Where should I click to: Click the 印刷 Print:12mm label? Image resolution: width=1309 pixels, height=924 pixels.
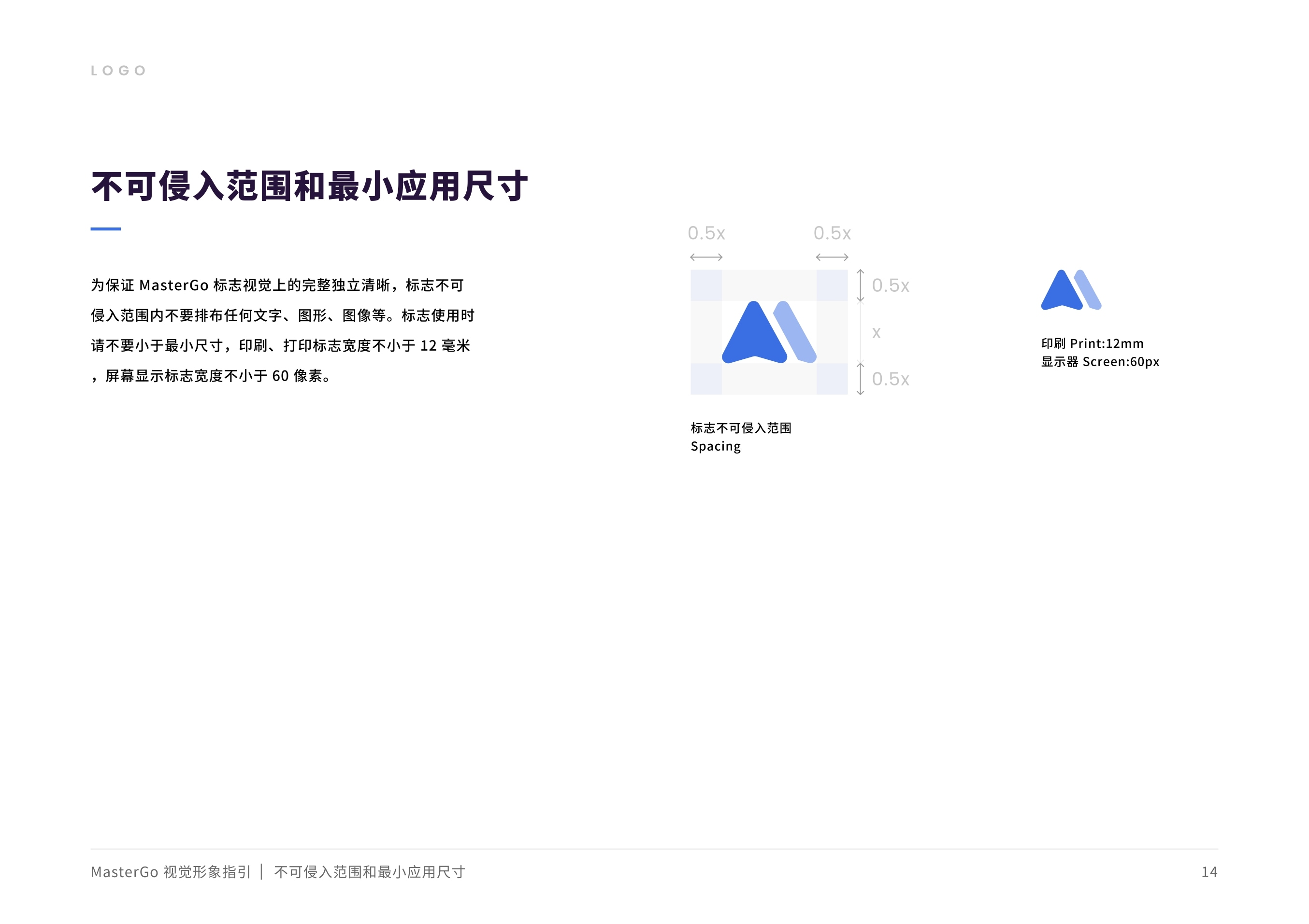click(1092, 343)
